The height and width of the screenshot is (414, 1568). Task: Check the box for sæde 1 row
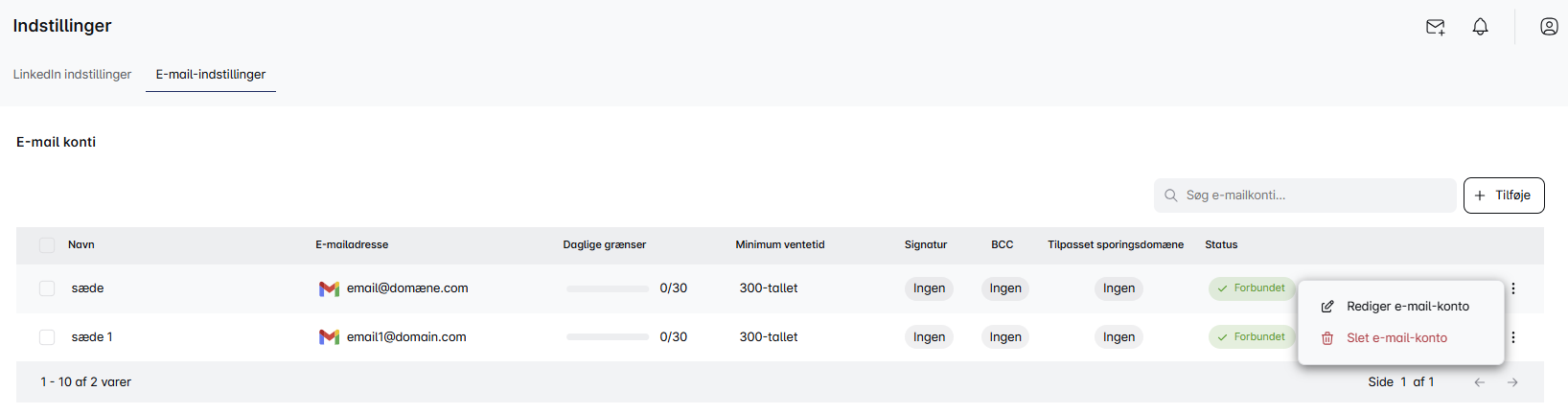pos(47,337)
